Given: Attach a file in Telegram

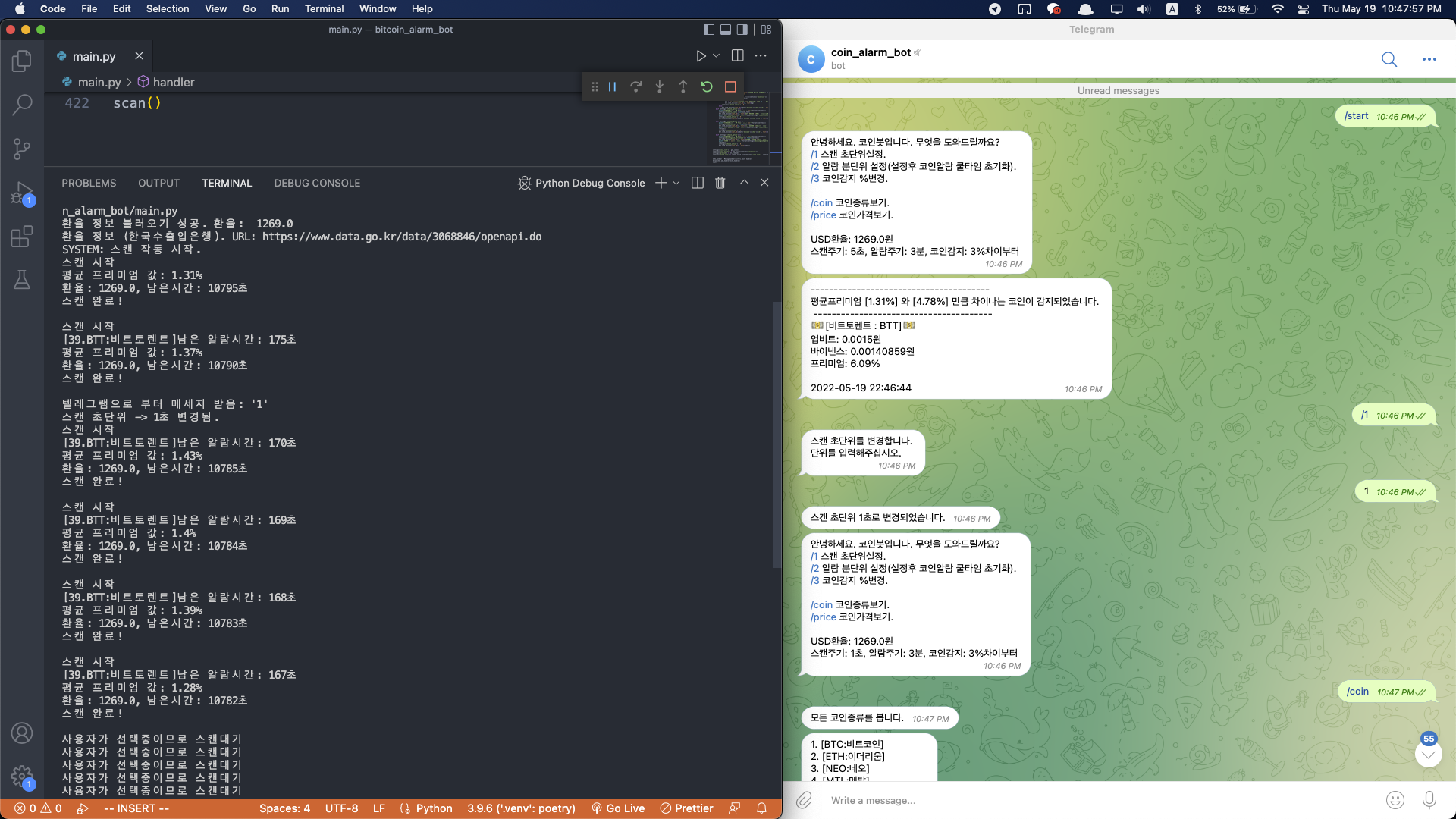Looking at the screenshot, I should pyautogui.click(x=804, y=800).
